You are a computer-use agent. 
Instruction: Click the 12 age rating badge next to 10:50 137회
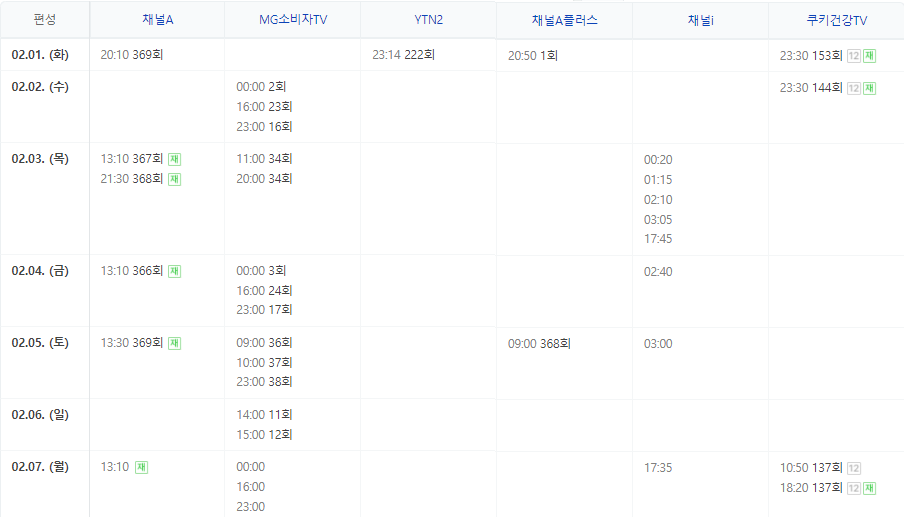coord(854,468)
